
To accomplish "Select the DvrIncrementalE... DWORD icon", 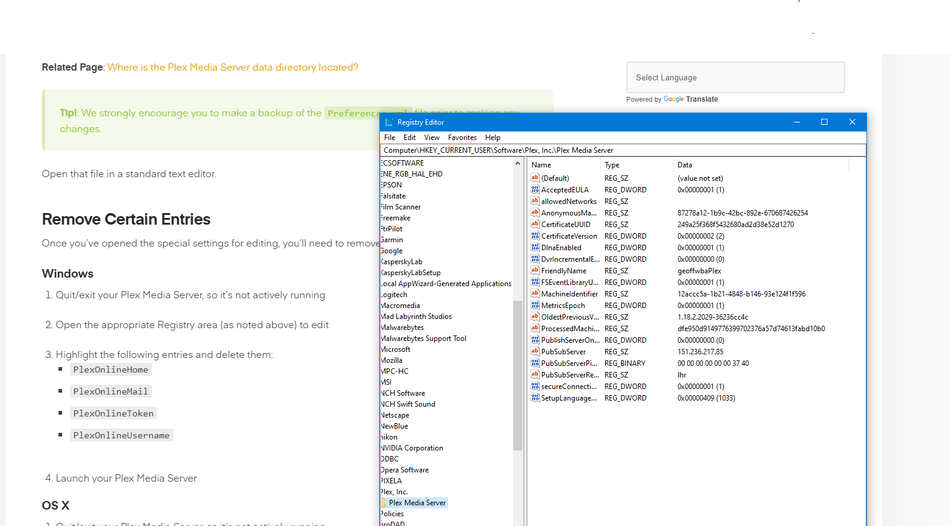I will (x=535, y=259).
